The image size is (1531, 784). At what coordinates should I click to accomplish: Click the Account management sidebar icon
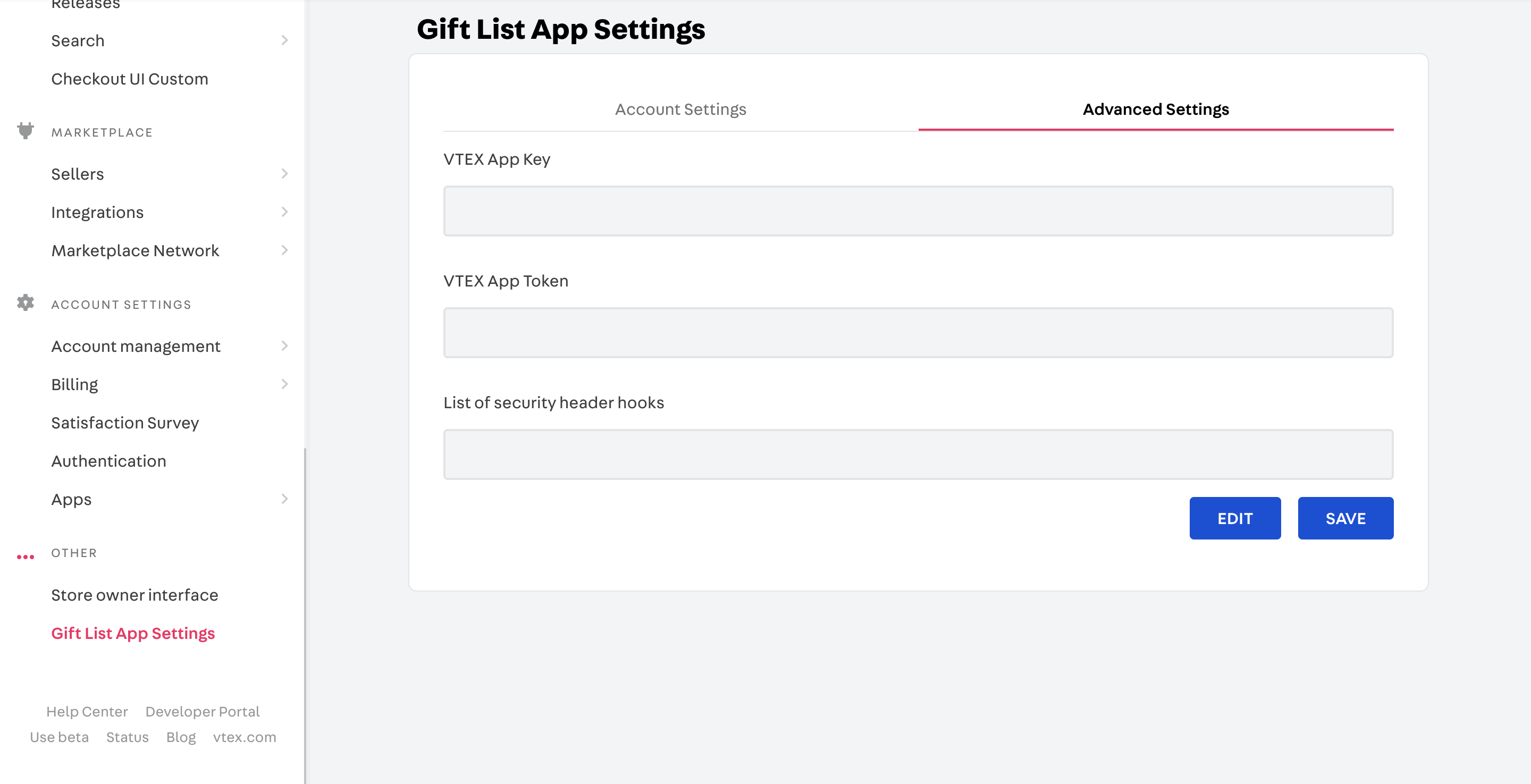tap(283, 346)
